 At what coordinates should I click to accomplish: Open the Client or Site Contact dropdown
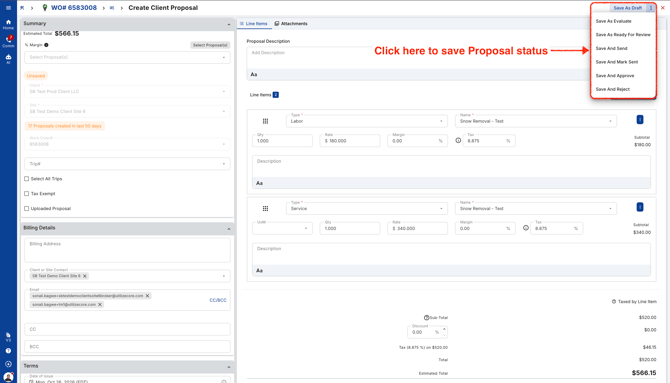coord(127,276)
